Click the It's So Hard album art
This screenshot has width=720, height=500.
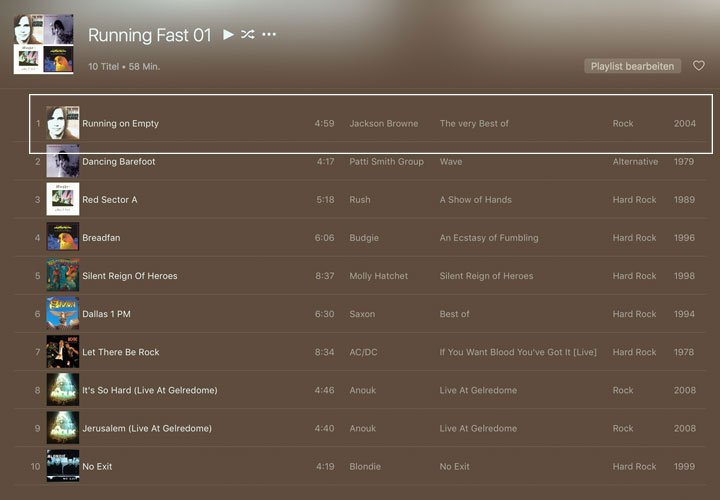[63, 390]
